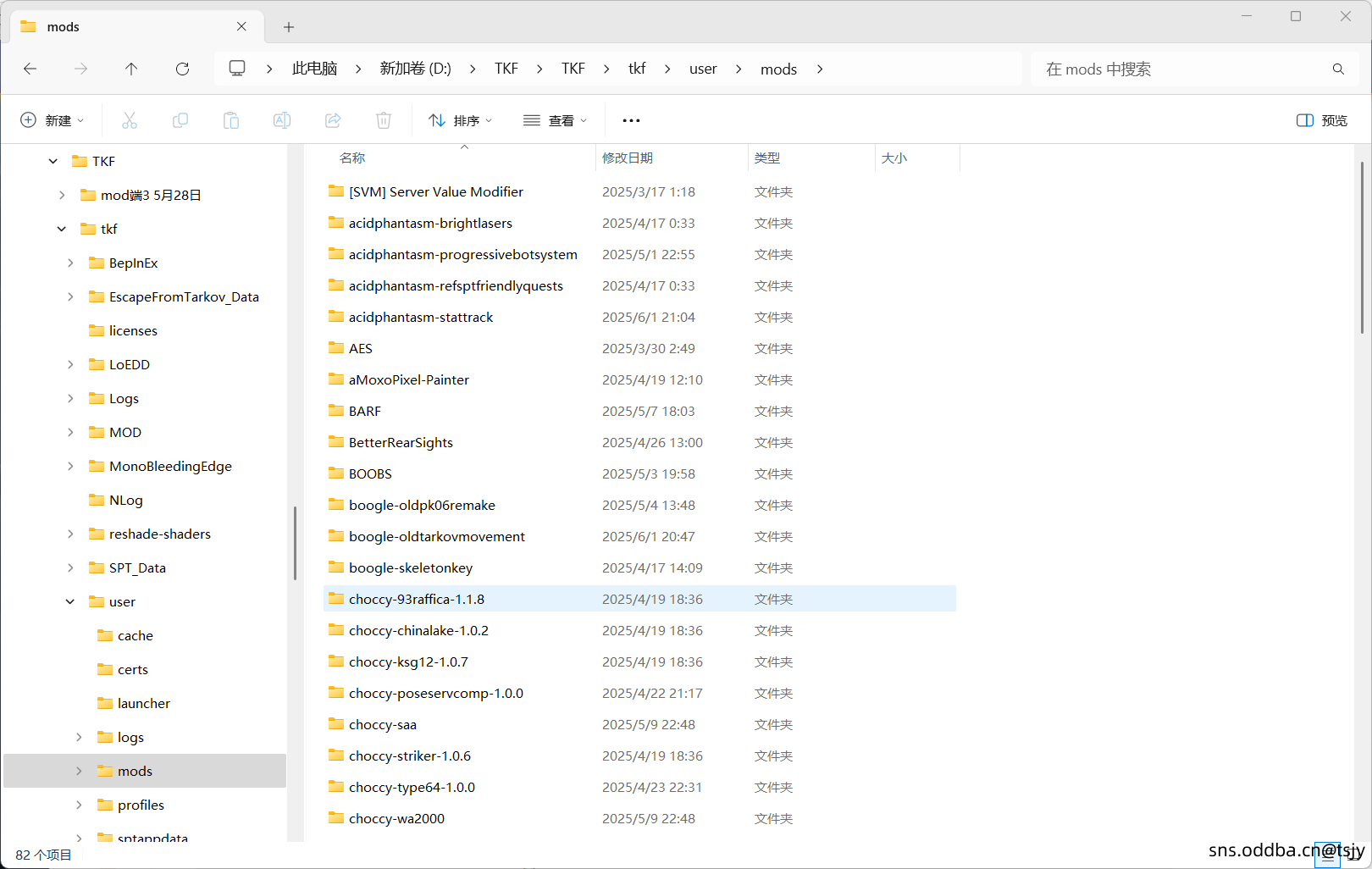This screenshot has width=1372, height=869.
Task: Add a new tab with plus button
Action: 289,27
